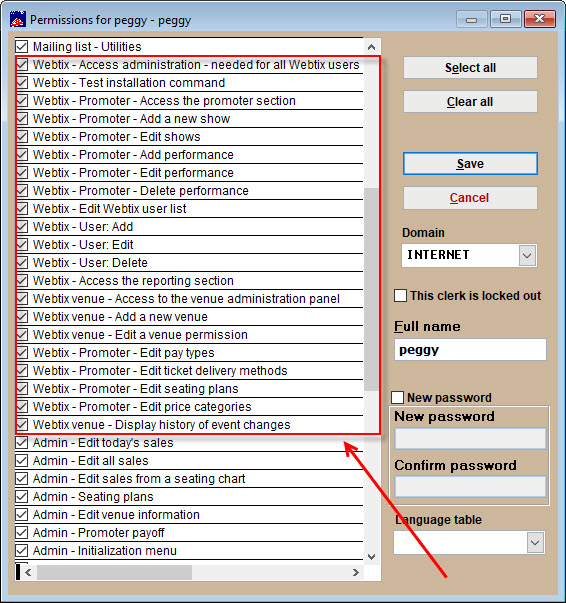This screenshot has width=566, height=603.
Task: Minimize the Permissions window
Action: pyautogui.click(x=472, y=19)
